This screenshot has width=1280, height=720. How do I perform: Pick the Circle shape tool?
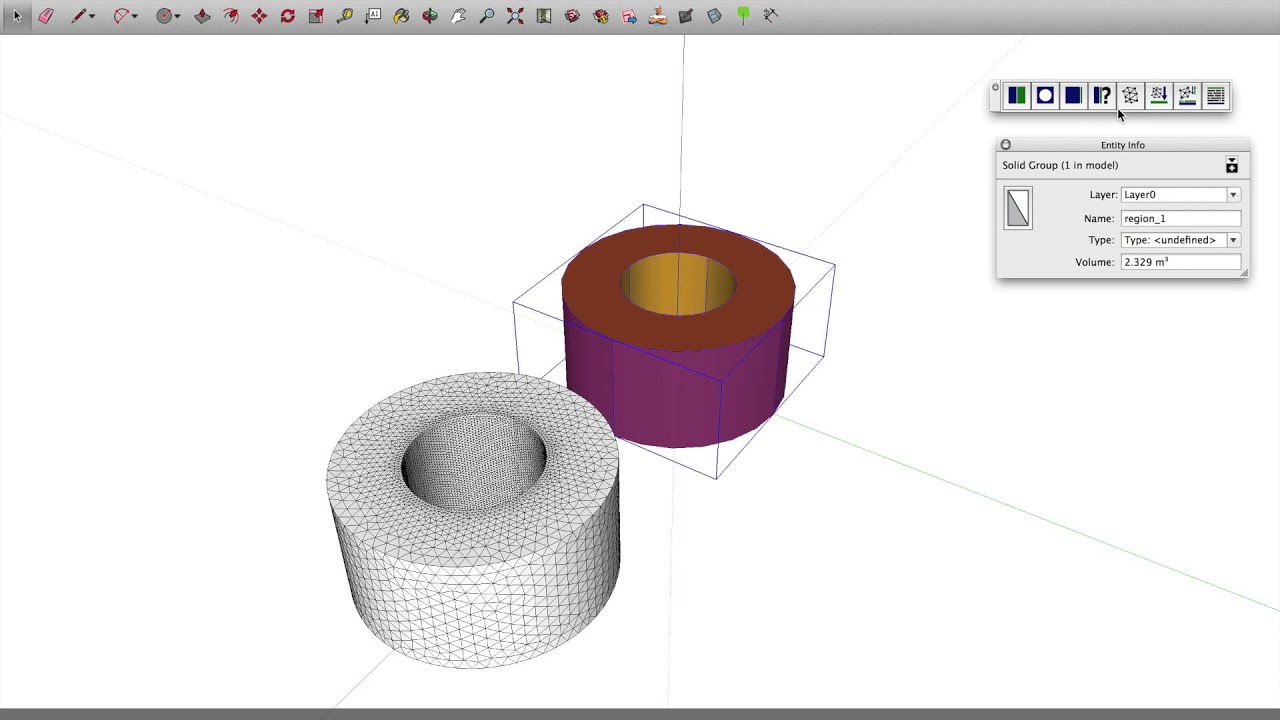coord(164,15)
